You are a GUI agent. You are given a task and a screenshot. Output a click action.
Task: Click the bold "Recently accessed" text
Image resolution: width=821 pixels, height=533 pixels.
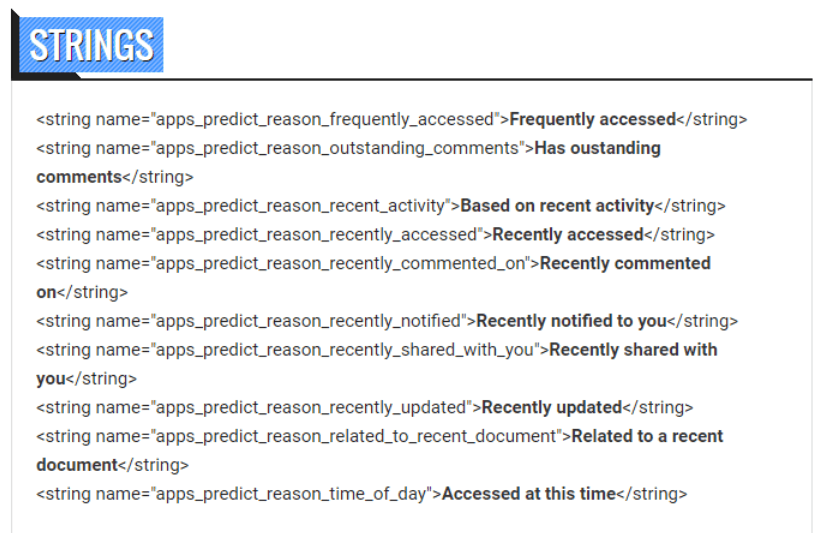(567, 234)
